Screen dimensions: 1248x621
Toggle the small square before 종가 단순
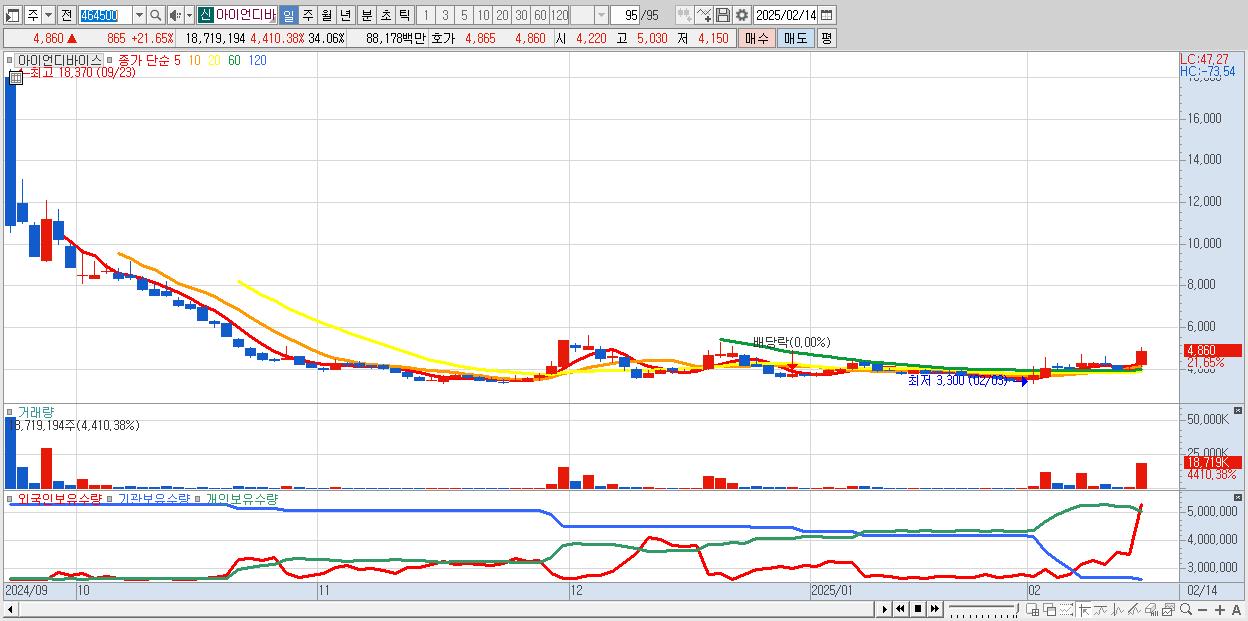(111, 61)
